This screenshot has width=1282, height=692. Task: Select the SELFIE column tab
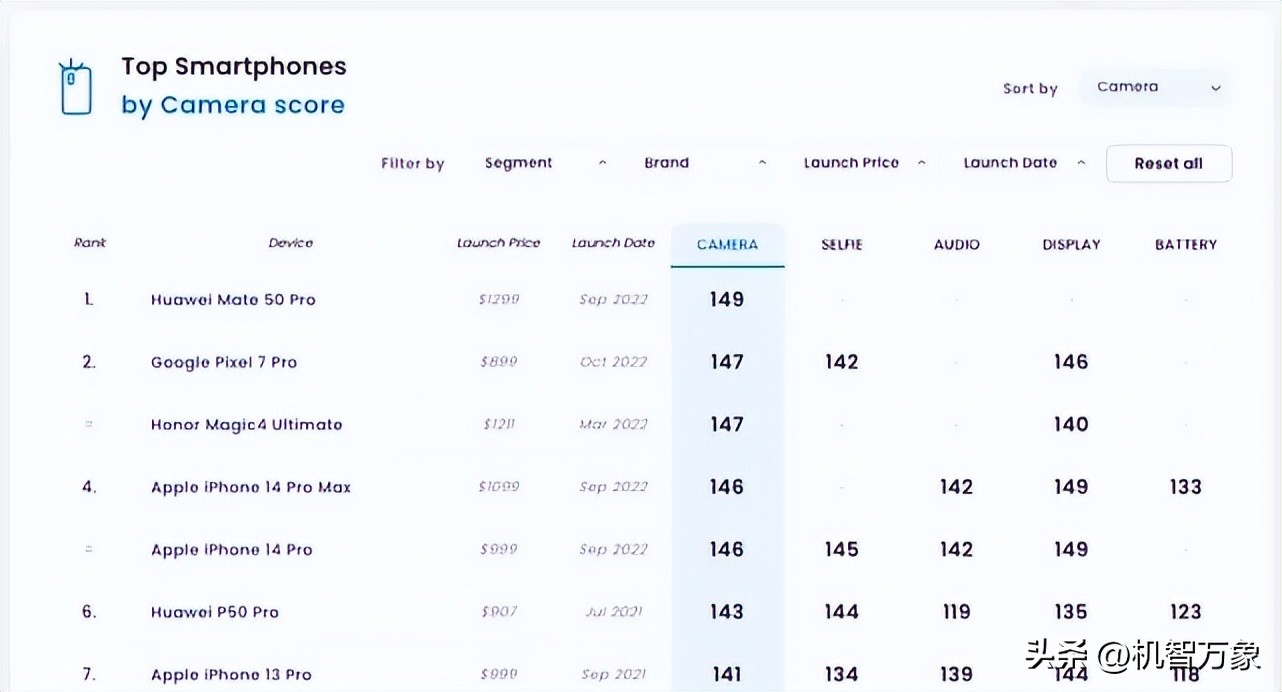pos(842,245)
